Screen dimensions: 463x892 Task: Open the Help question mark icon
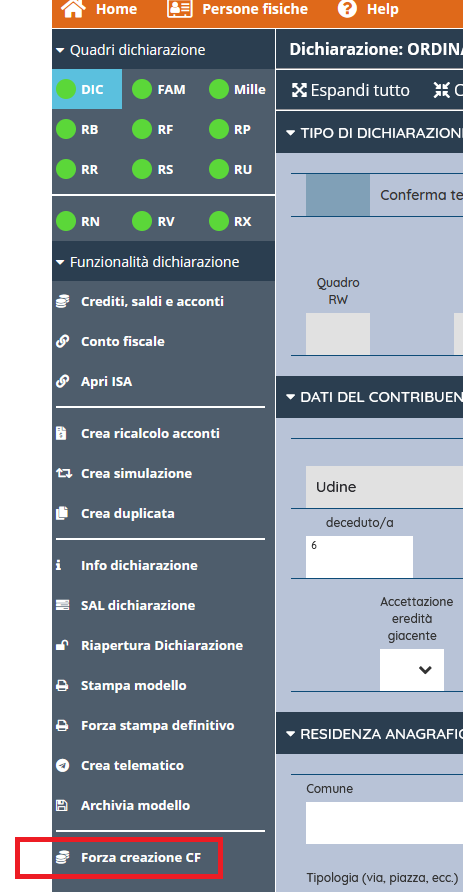pos(347,9)
